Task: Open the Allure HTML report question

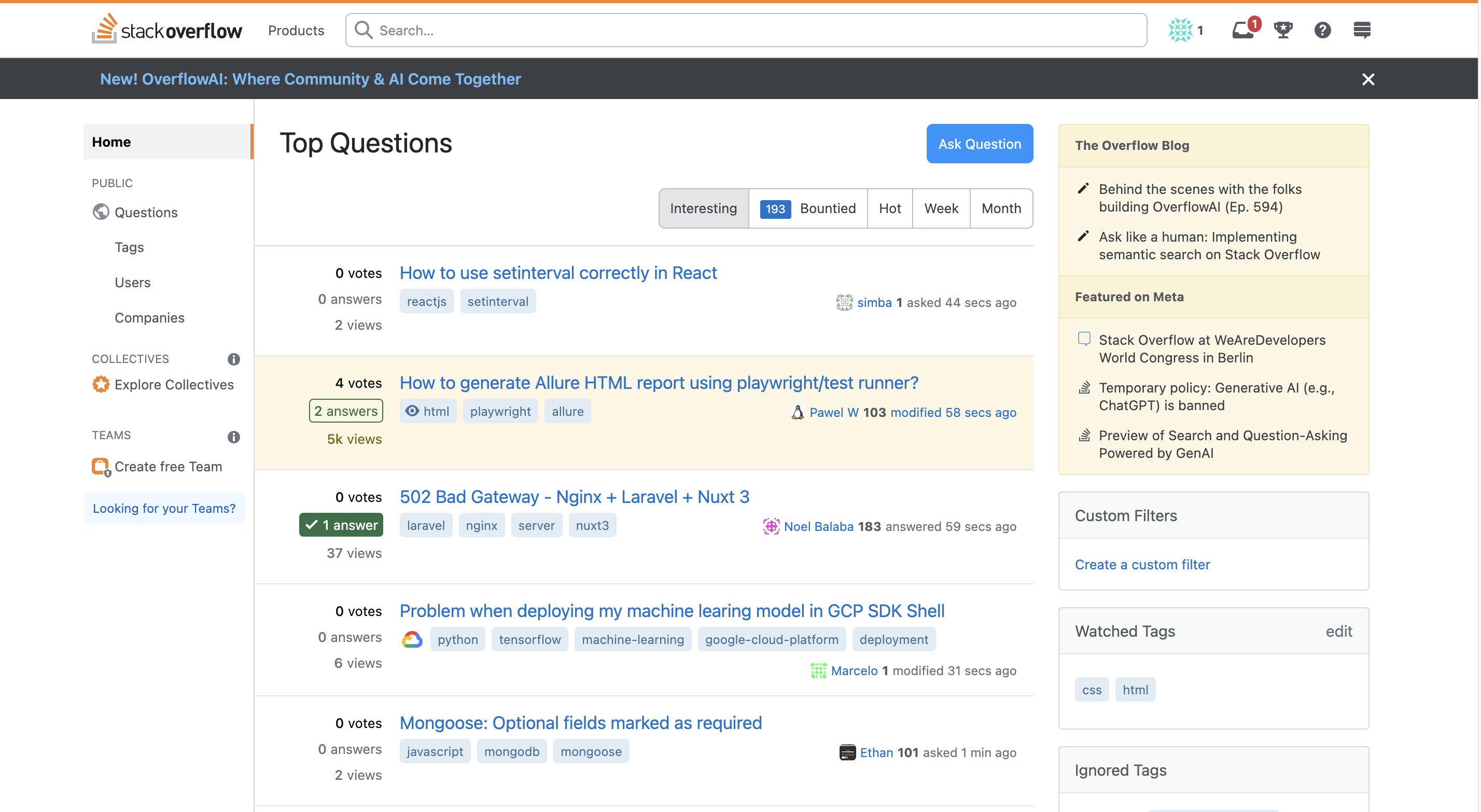Action: (x=659, y=383)
